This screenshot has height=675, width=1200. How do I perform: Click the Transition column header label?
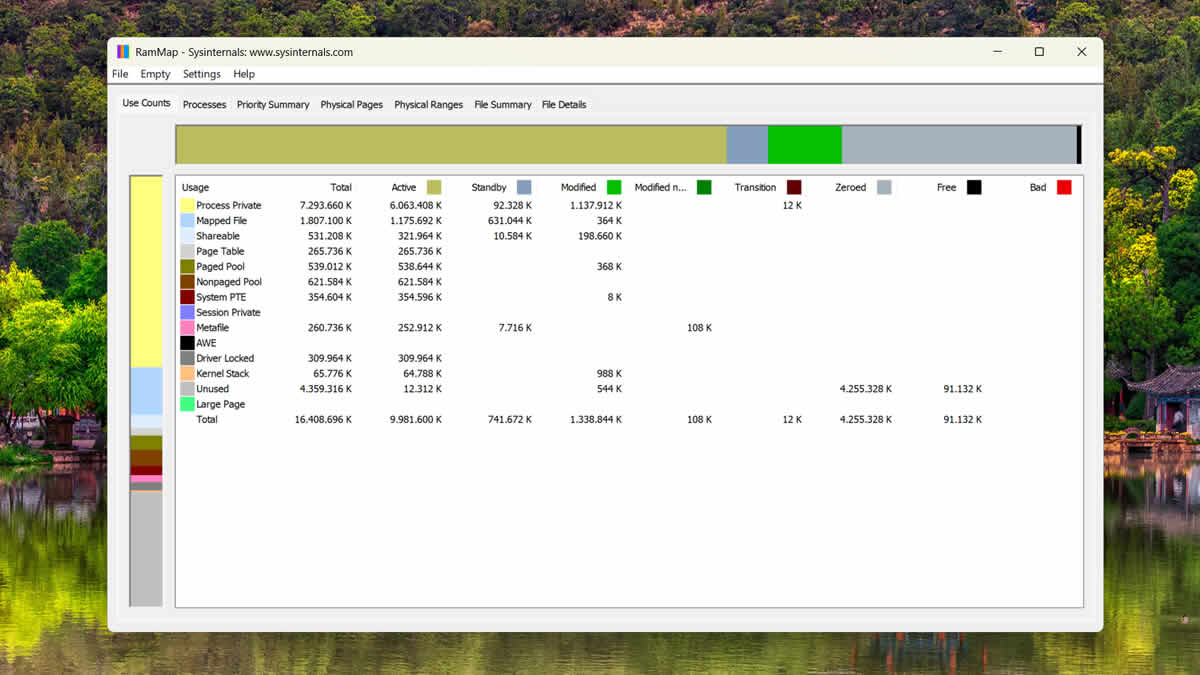pos(755,187)
